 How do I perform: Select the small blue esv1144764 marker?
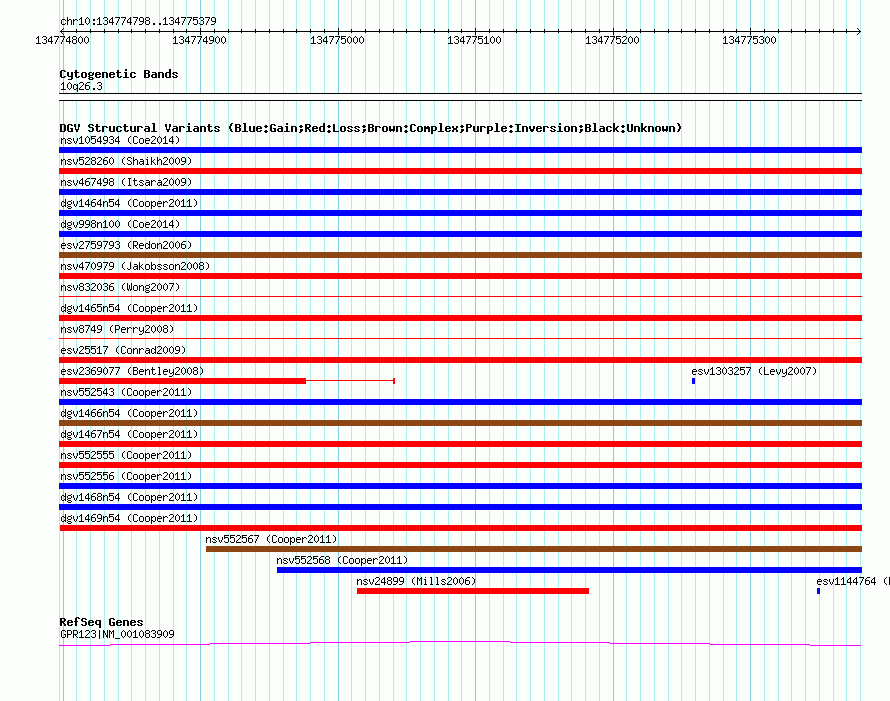pos(818,591)
